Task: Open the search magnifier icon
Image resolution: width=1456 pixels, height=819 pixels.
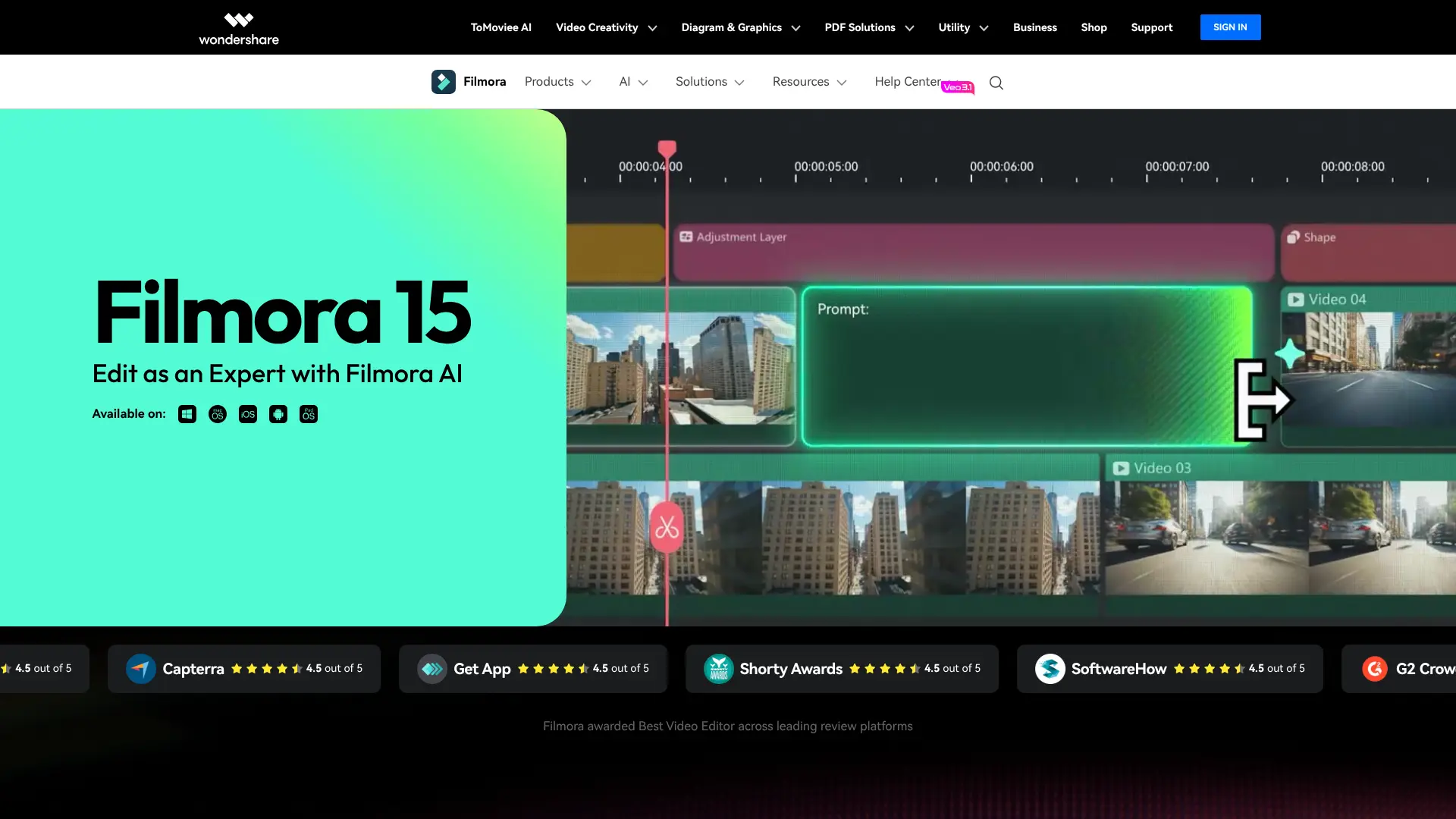Action: [x=996, y=83]
